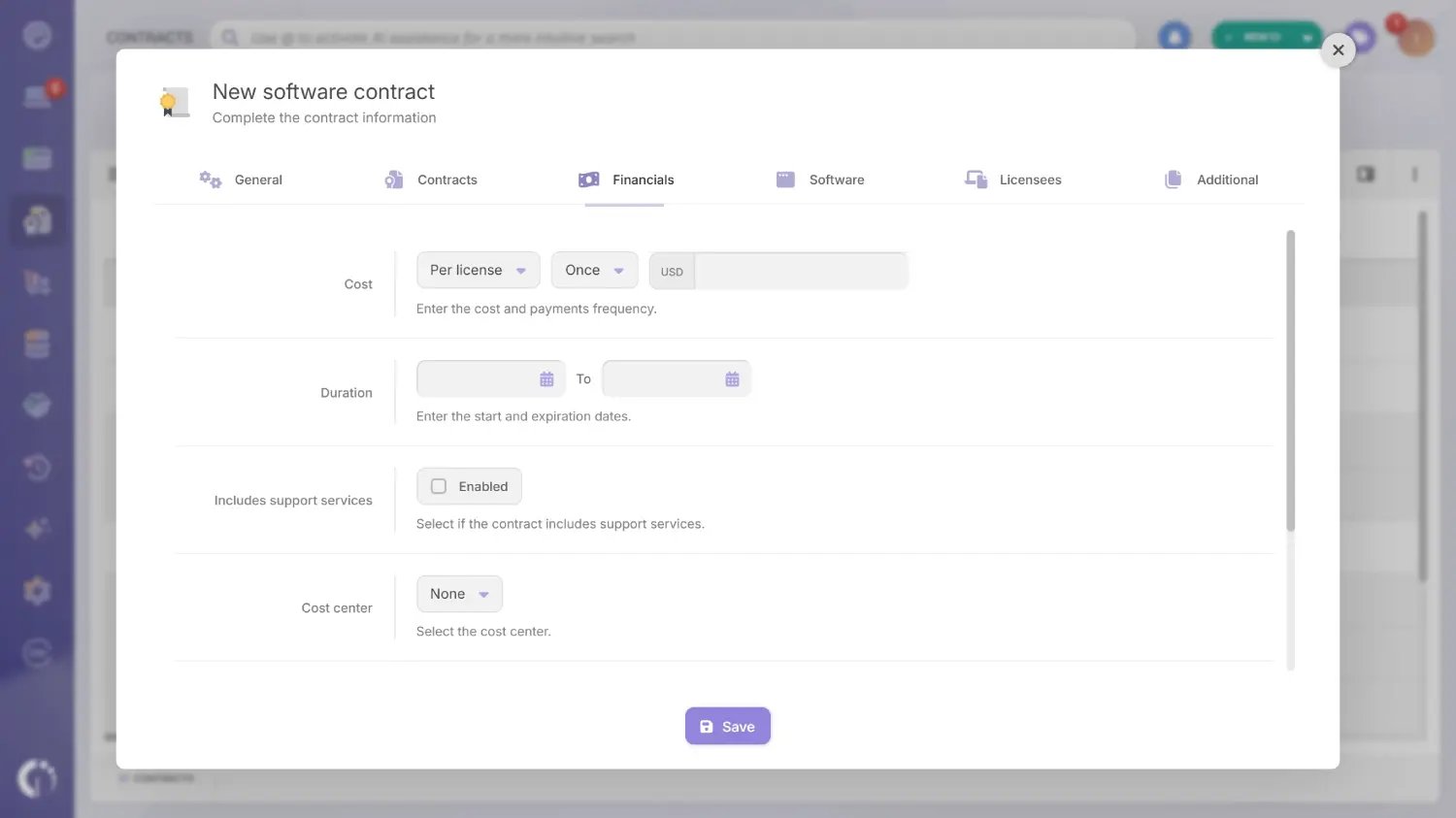Click the sidebar gear settings icon
Screen dimensions: 1456x818
click(x=37, y=590)
